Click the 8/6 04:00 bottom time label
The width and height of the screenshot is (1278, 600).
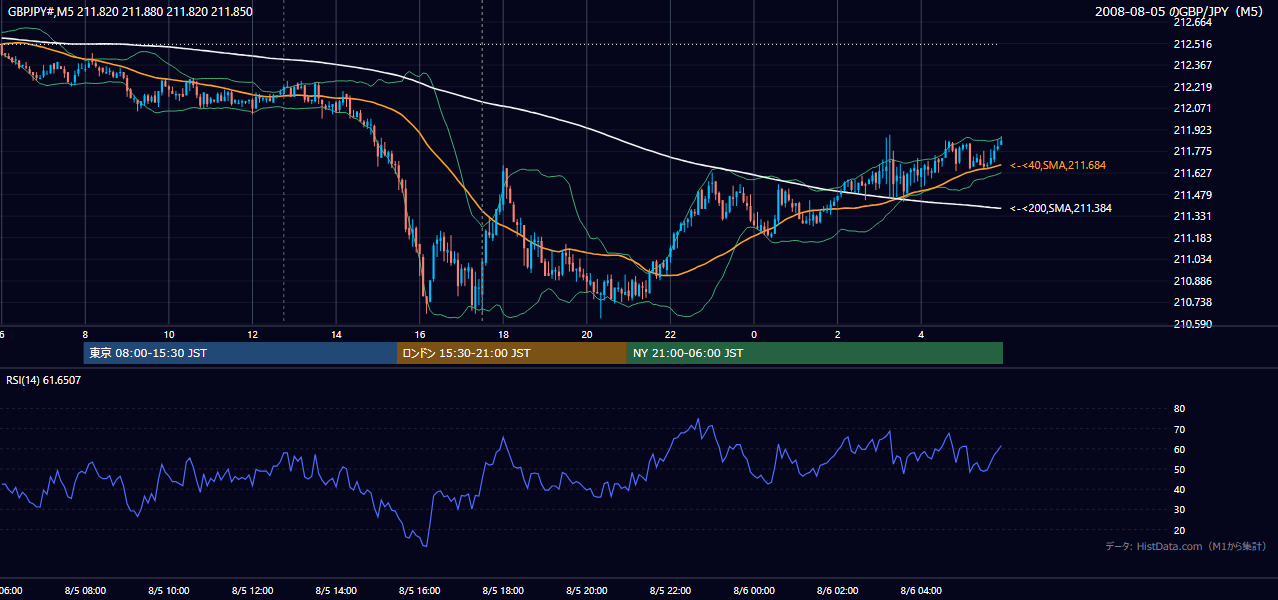(921, 590)
